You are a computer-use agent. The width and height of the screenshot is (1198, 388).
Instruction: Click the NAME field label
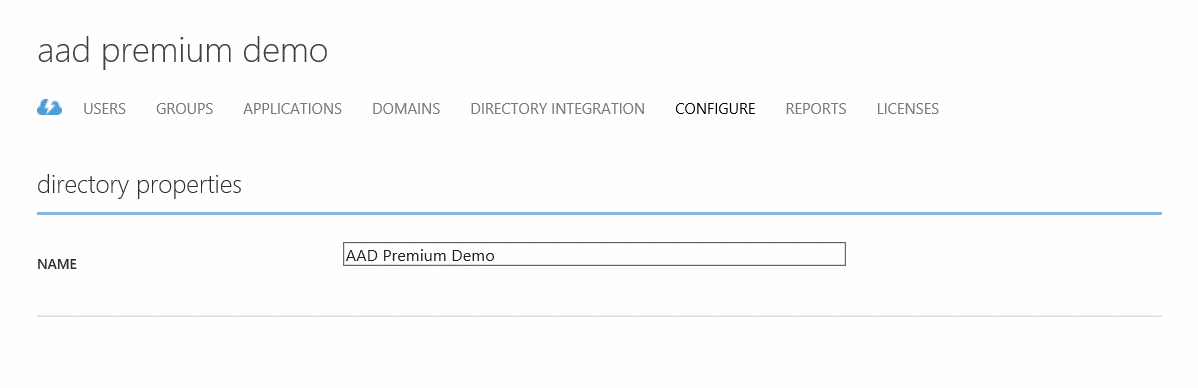tap(57, 264)
